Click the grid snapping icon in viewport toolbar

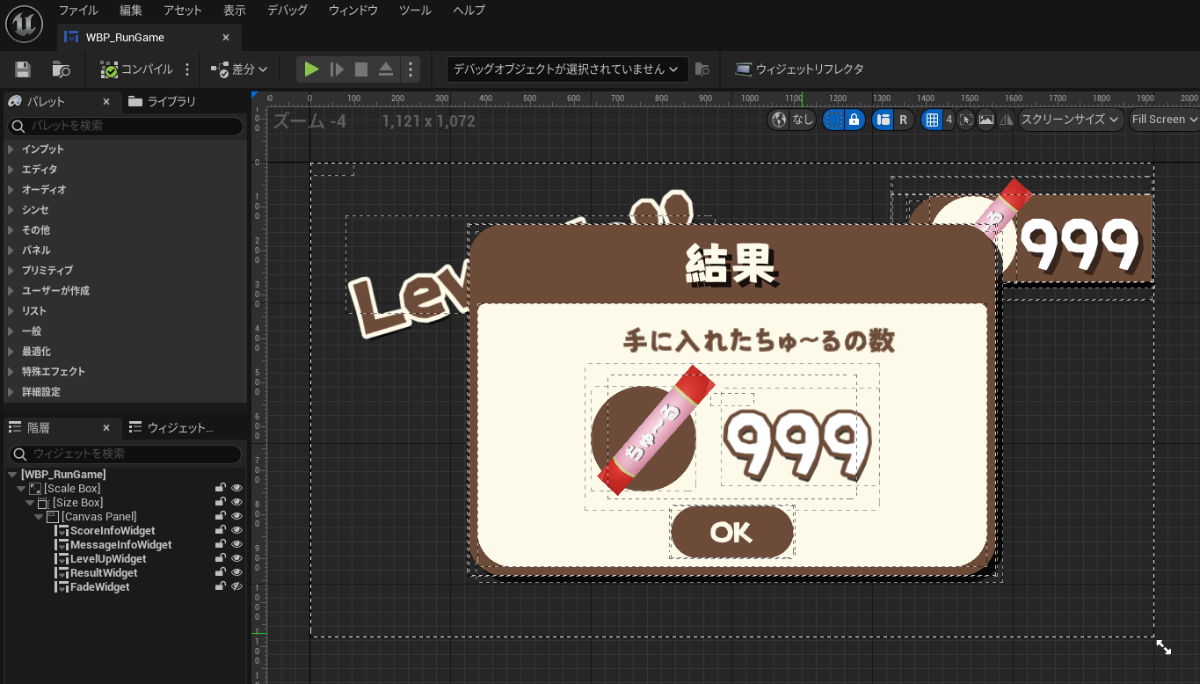click(x=933, y=119)
